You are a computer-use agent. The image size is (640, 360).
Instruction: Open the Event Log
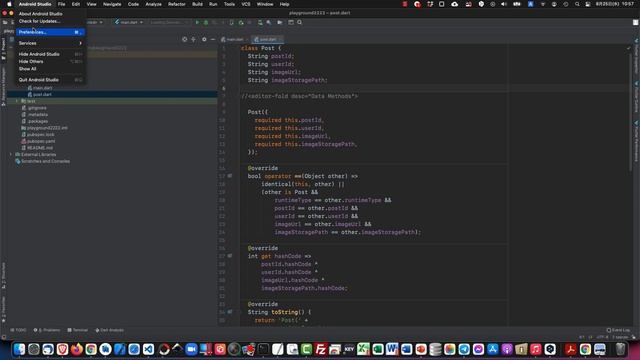click(x=618, y=330)
